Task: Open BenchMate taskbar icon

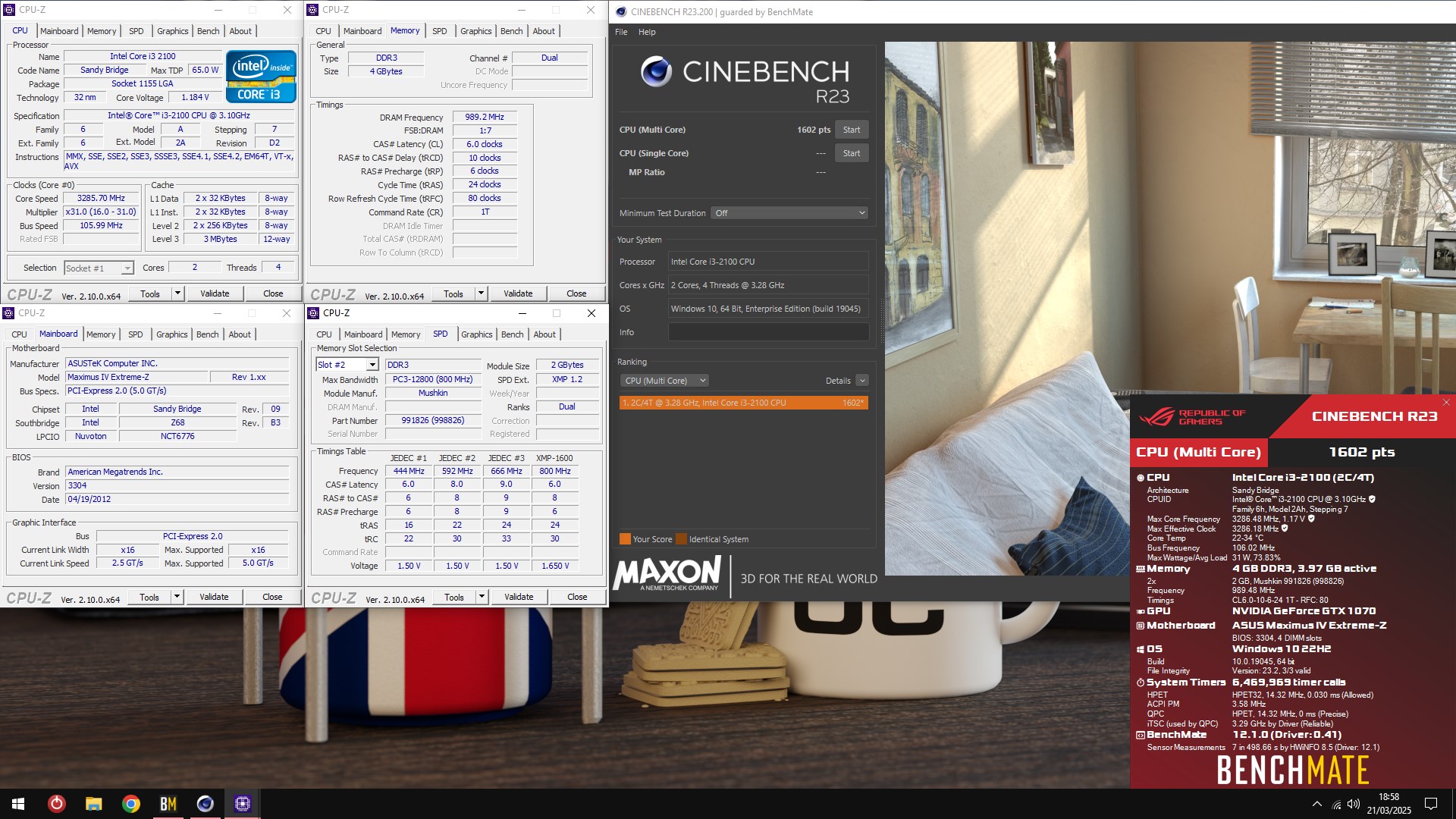Action: pyautogui.click(x=168, y=804)
